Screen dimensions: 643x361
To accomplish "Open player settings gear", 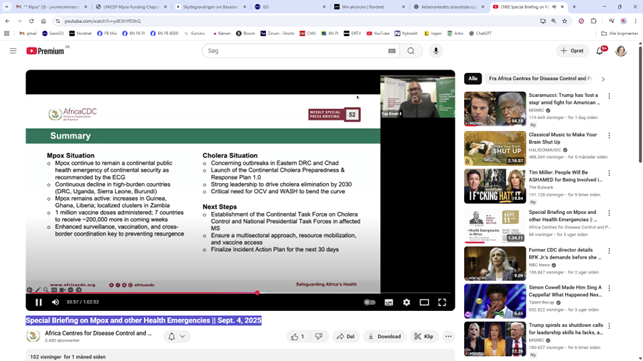I will coord(406,302).
